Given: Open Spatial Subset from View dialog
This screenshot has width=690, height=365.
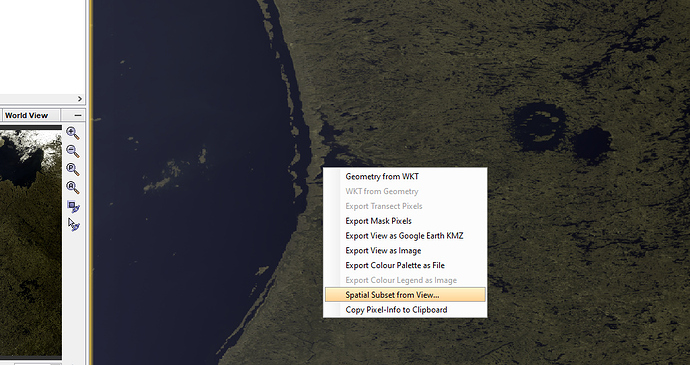Looking at the screenshot, I should point(405,295).
